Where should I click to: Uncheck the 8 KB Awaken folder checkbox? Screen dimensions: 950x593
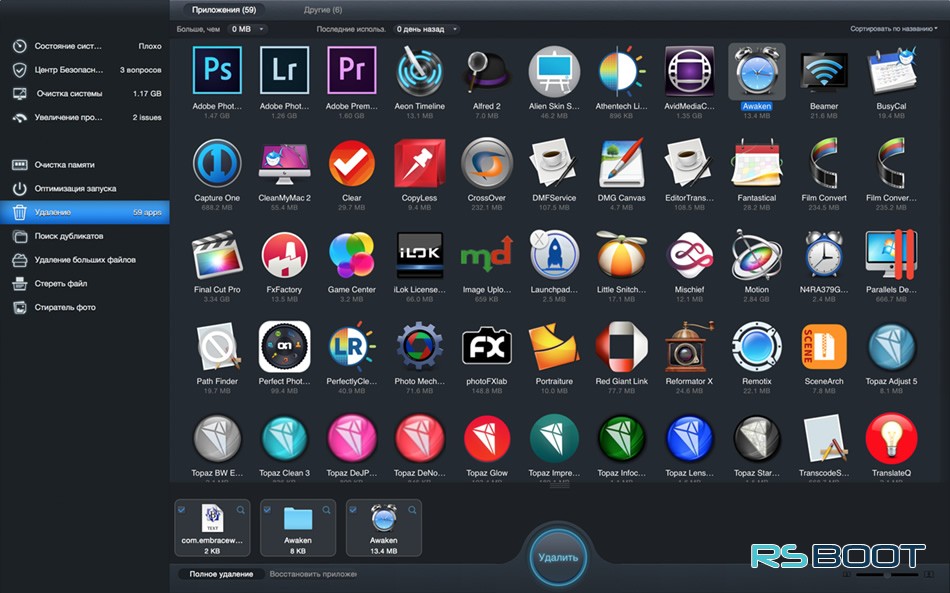[267, 510]
